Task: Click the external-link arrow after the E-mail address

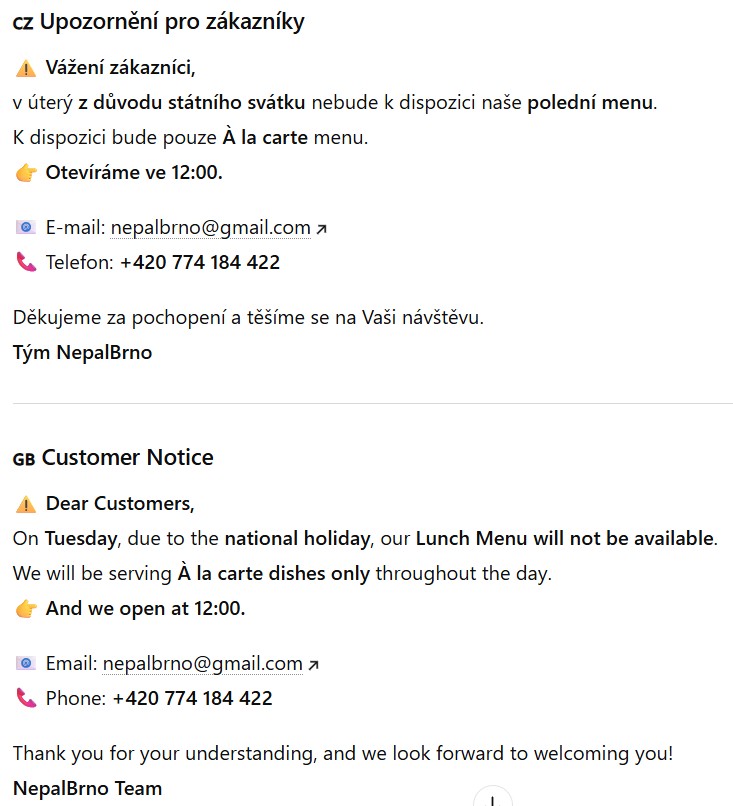Action: [x=321, y=229]
